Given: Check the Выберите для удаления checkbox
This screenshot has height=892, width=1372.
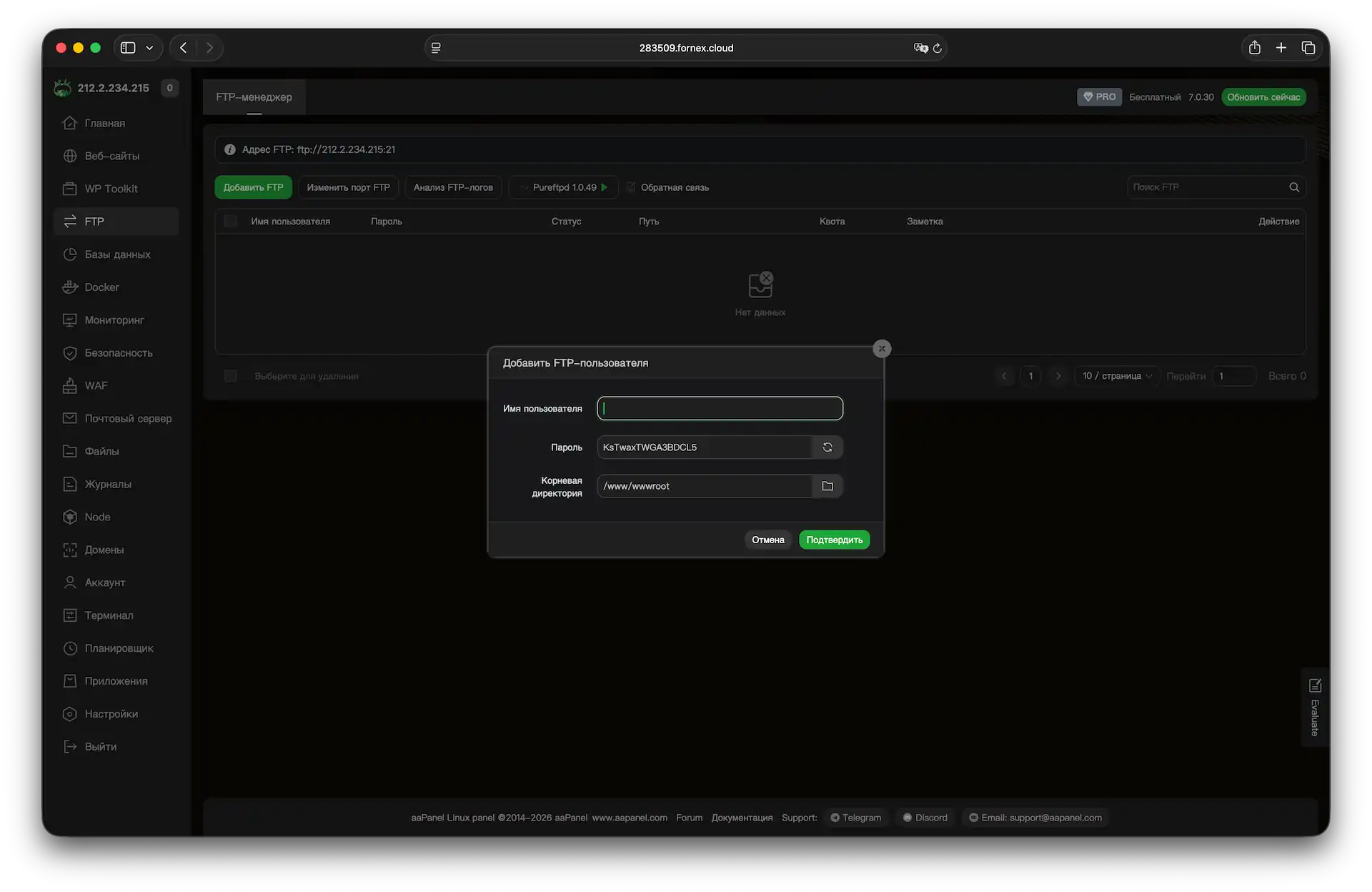Looking at the screenshot, I should pyautogui.click(x=230, y=375).
